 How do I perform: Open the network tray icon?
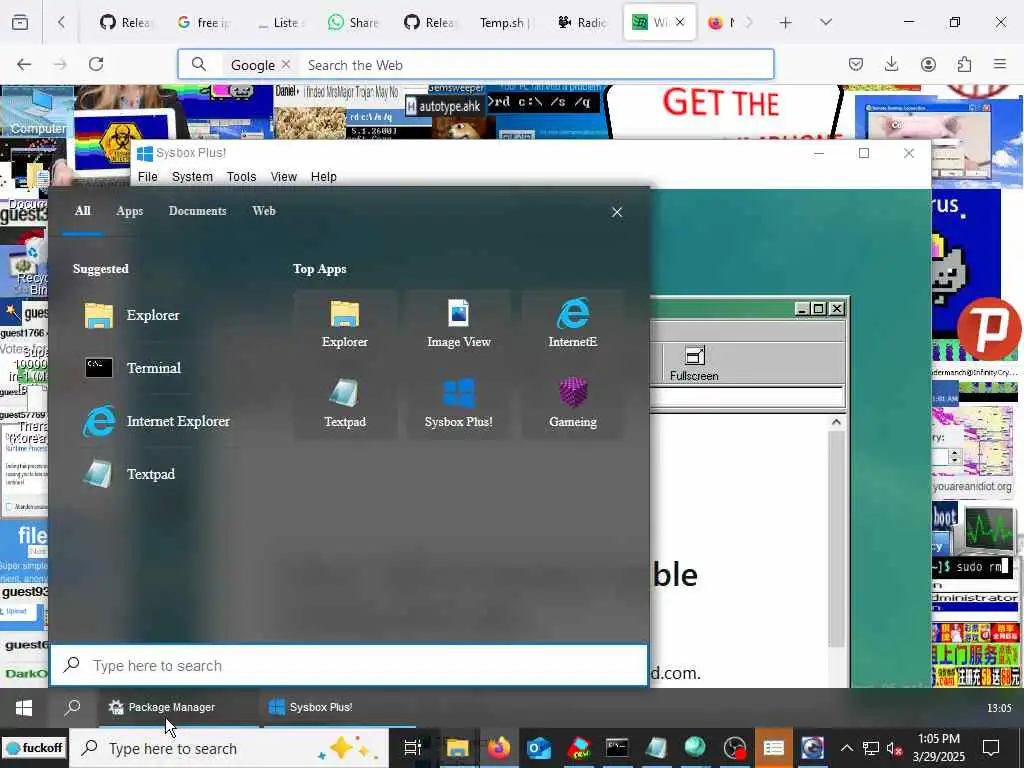871,748
